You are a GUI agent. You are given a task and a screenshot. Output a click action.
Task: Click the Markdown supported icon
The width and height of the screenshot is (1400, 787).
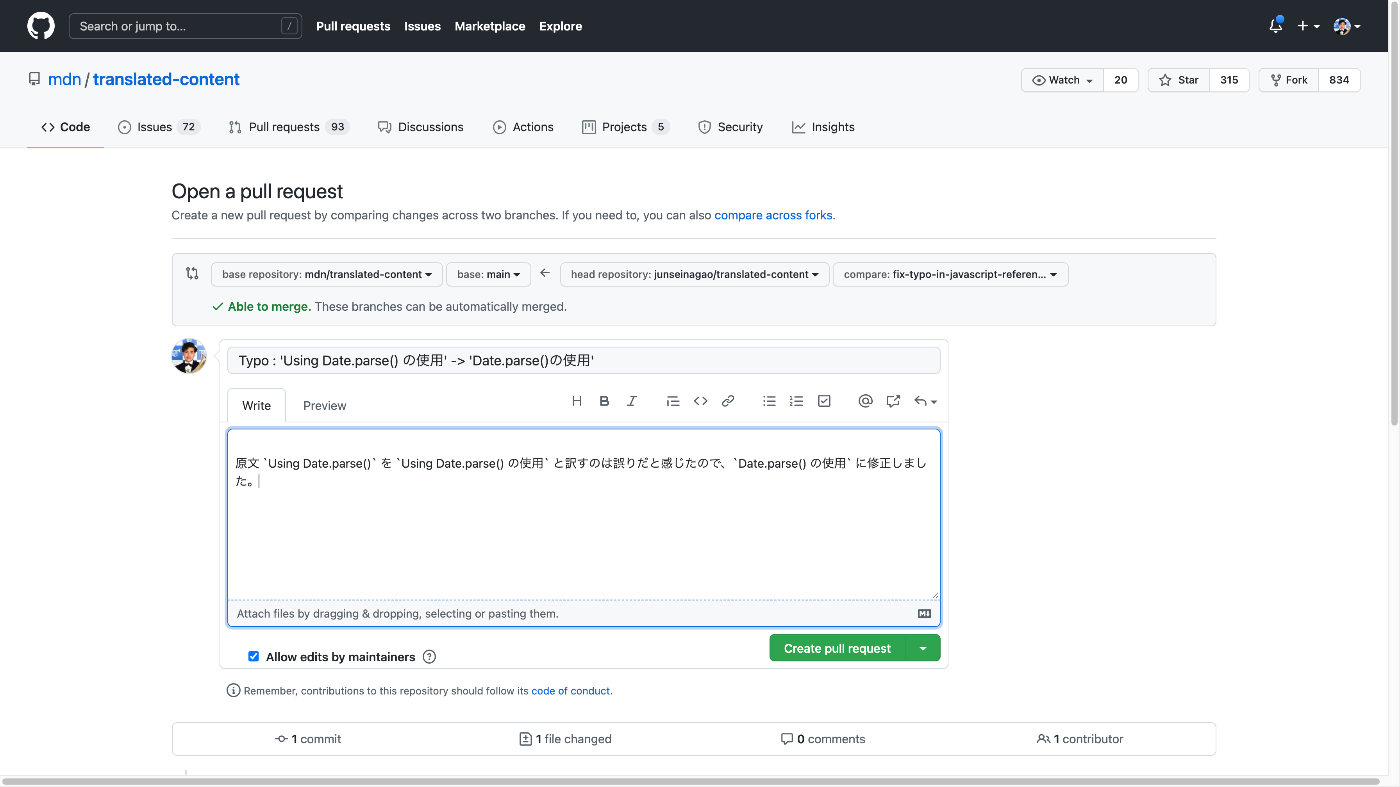924,614
